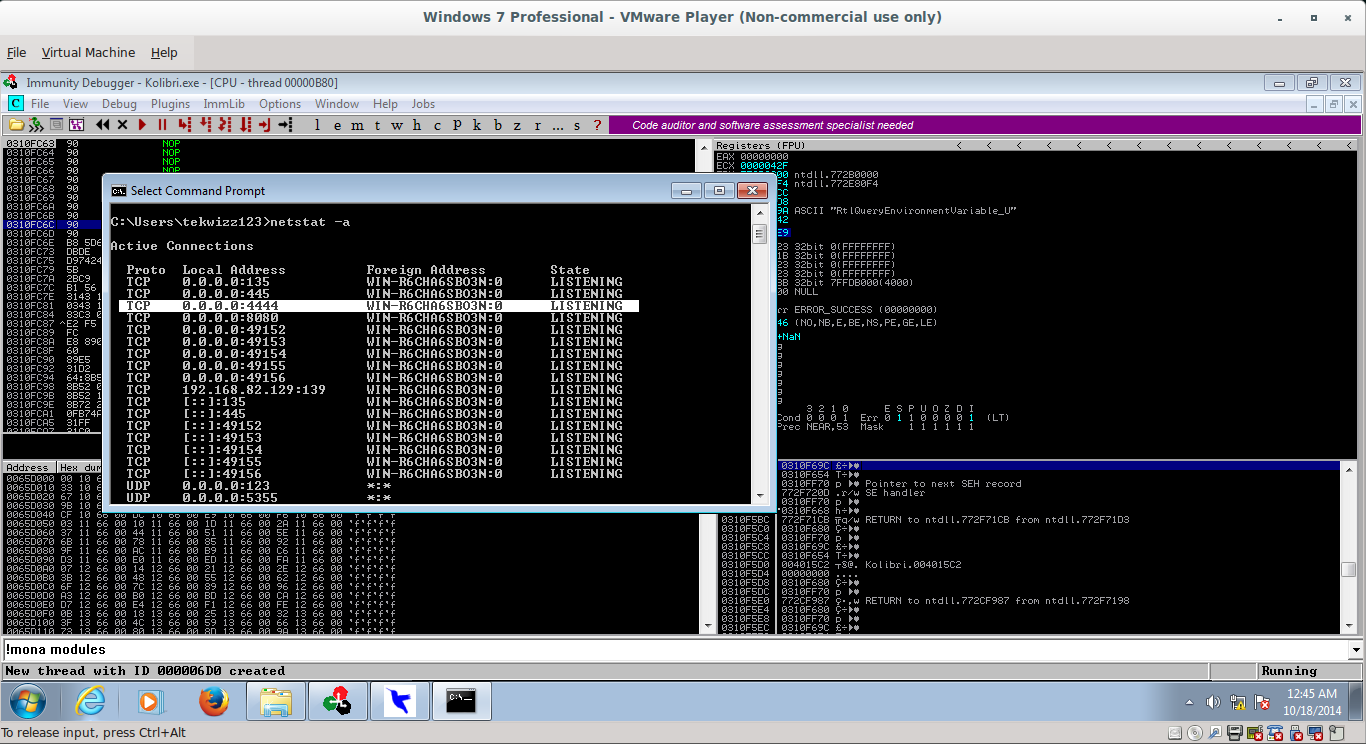Click the Address column header in dump pane
Image resolution: width=1366 pixels, height=744 pixels.
pos(28,467)
